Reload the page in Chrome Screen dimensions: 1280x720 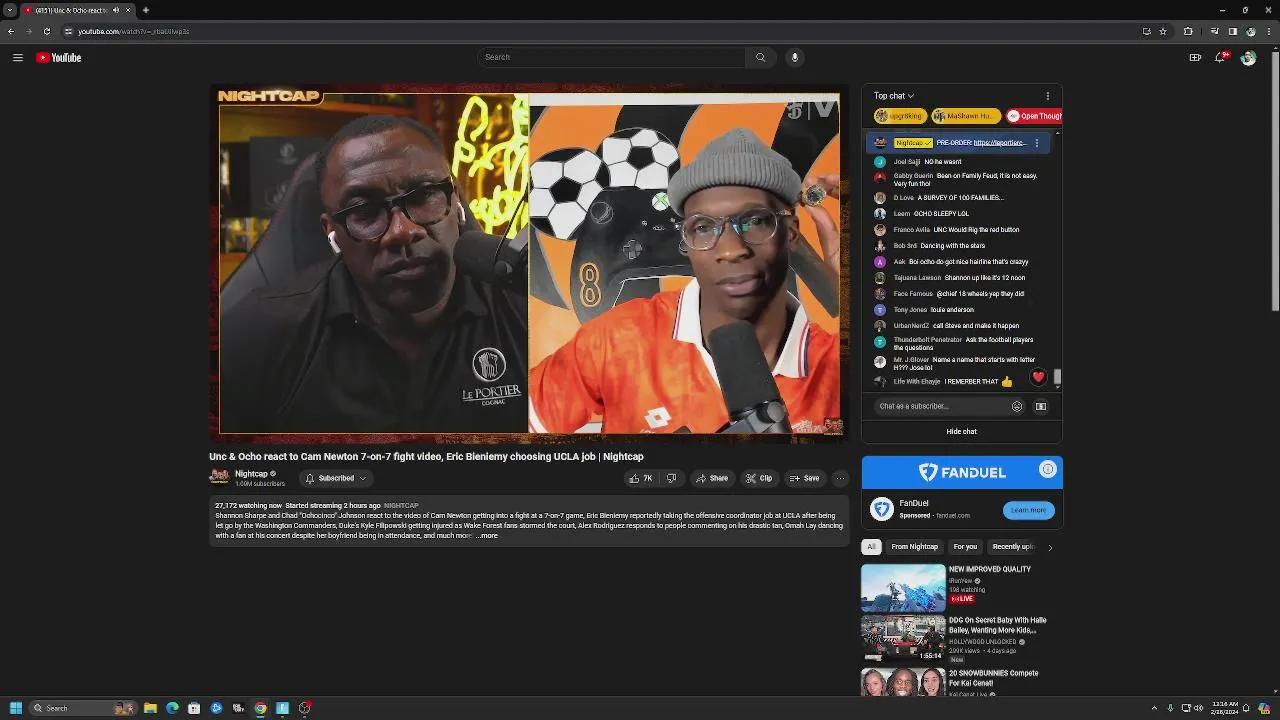point(46,31)
